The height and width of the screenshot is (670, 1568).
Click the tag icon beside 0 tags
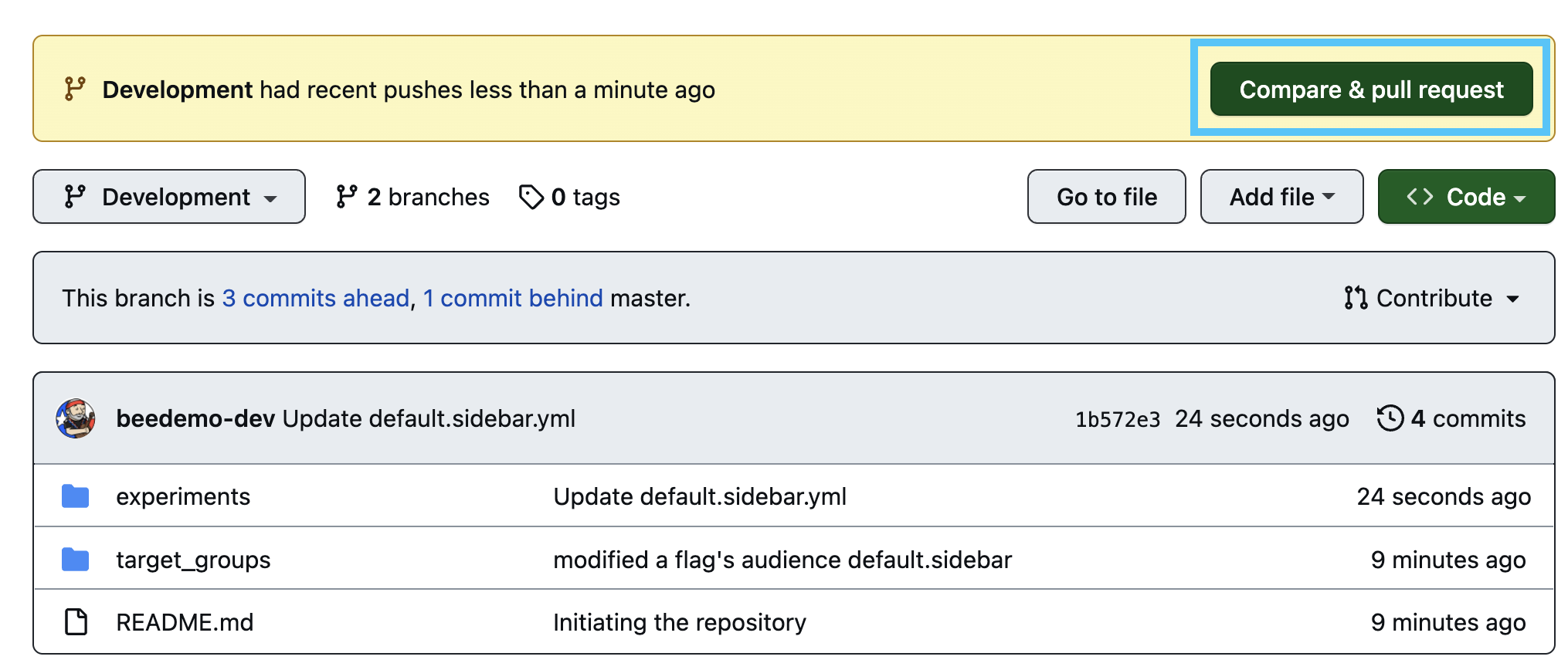pyautogui.click(x=531, y=197)
